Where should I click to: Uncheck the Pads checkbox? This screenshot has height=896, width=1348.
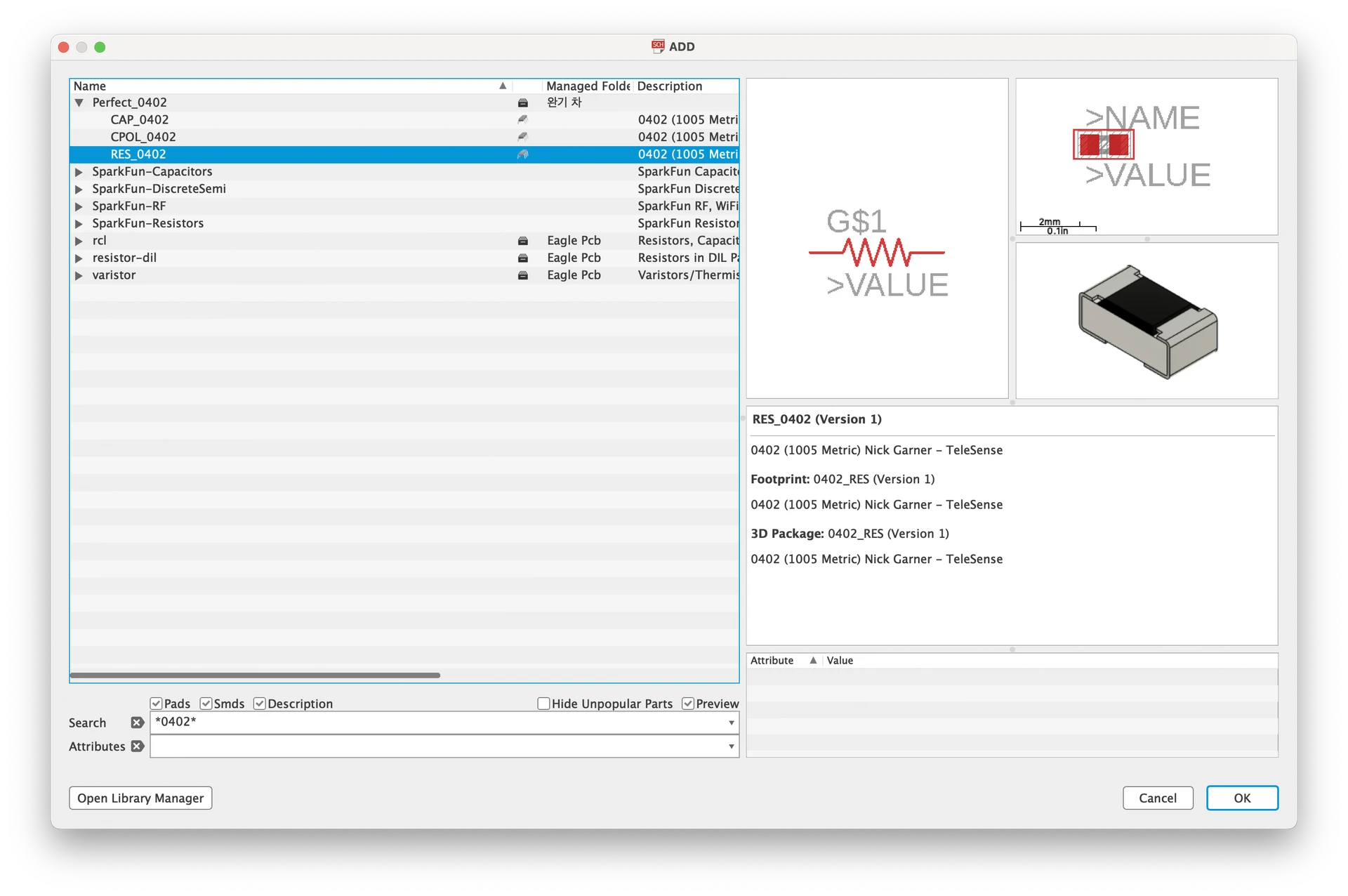(x=157, y=704)
